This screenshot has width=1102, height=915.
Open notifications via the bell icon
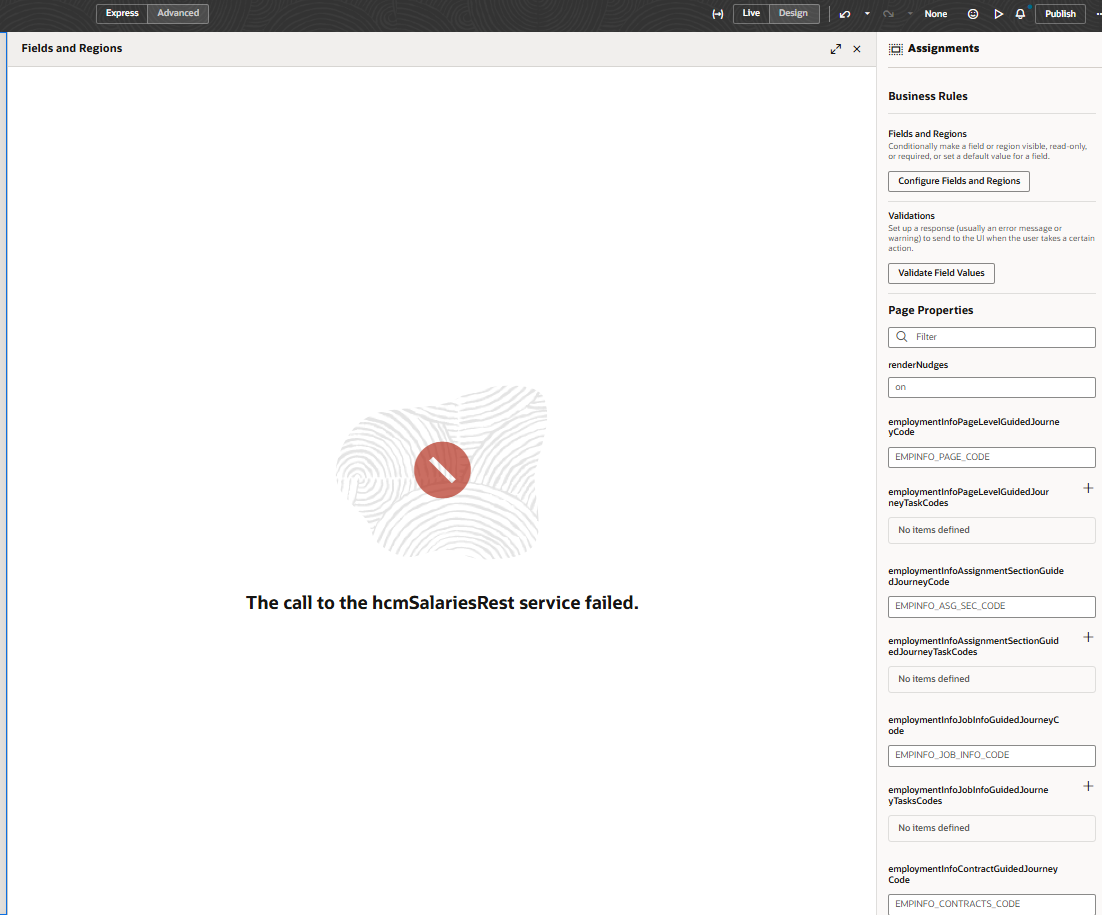click(x=1019, y=13)
